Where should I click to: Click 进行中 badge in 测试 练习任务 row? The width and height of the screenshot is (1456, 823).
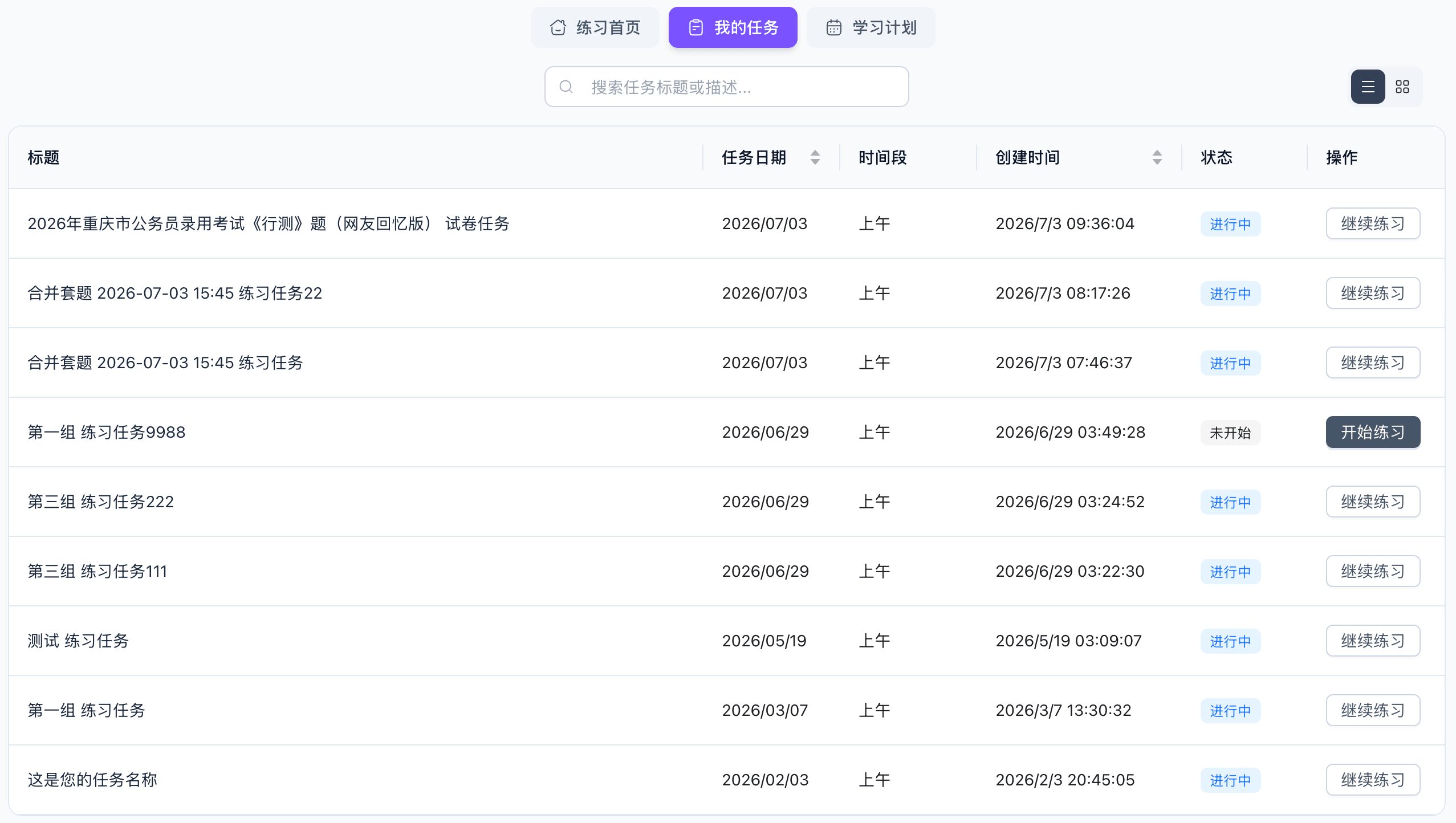(1230, 641)
